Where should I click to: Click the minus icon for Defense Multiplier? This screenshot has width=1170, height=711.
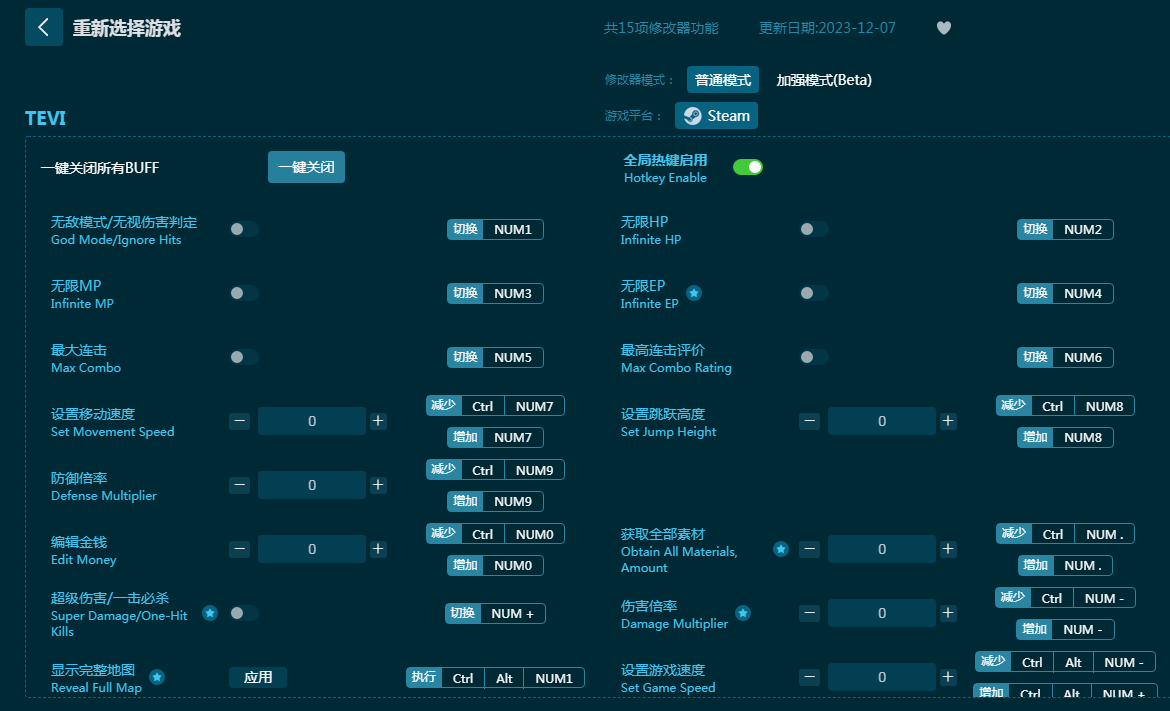[240, 485]
